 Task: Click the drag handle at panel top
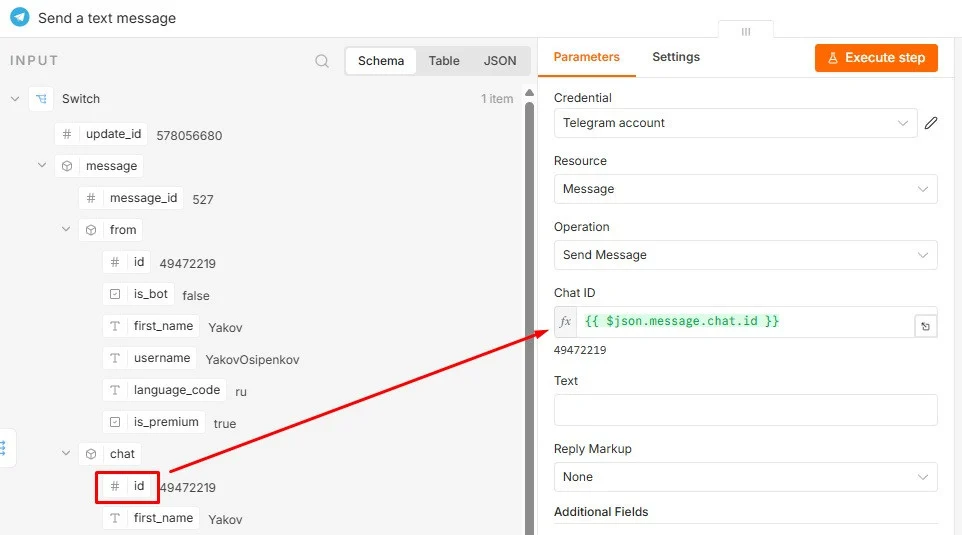tap(745, 31)
